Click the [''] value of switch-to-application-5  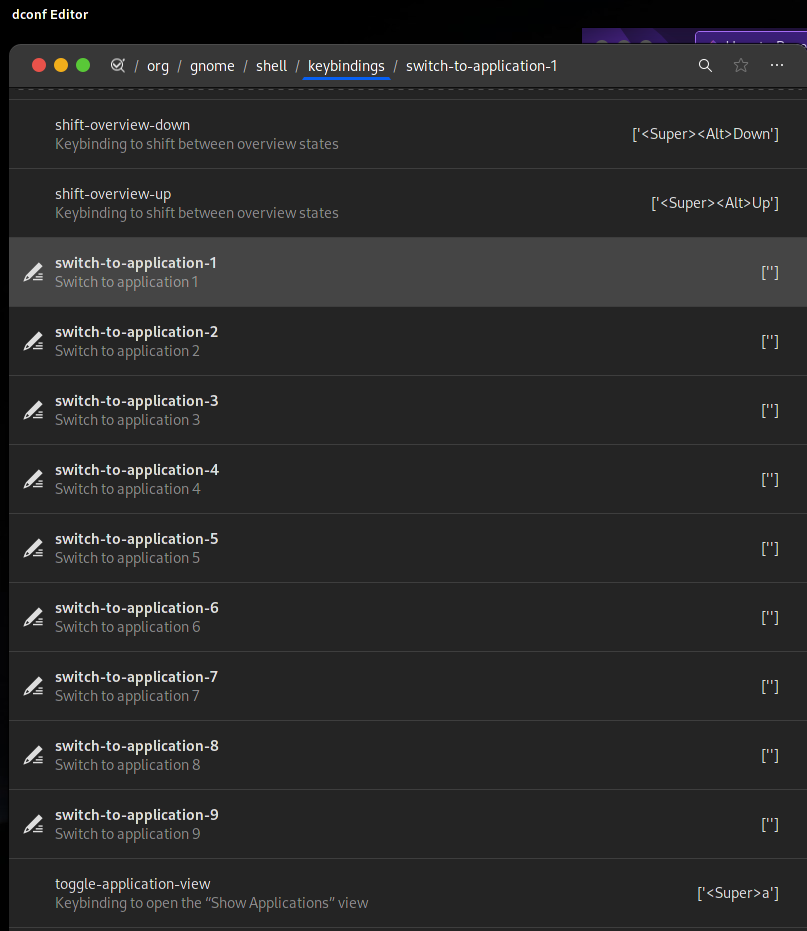click(770, 548)
